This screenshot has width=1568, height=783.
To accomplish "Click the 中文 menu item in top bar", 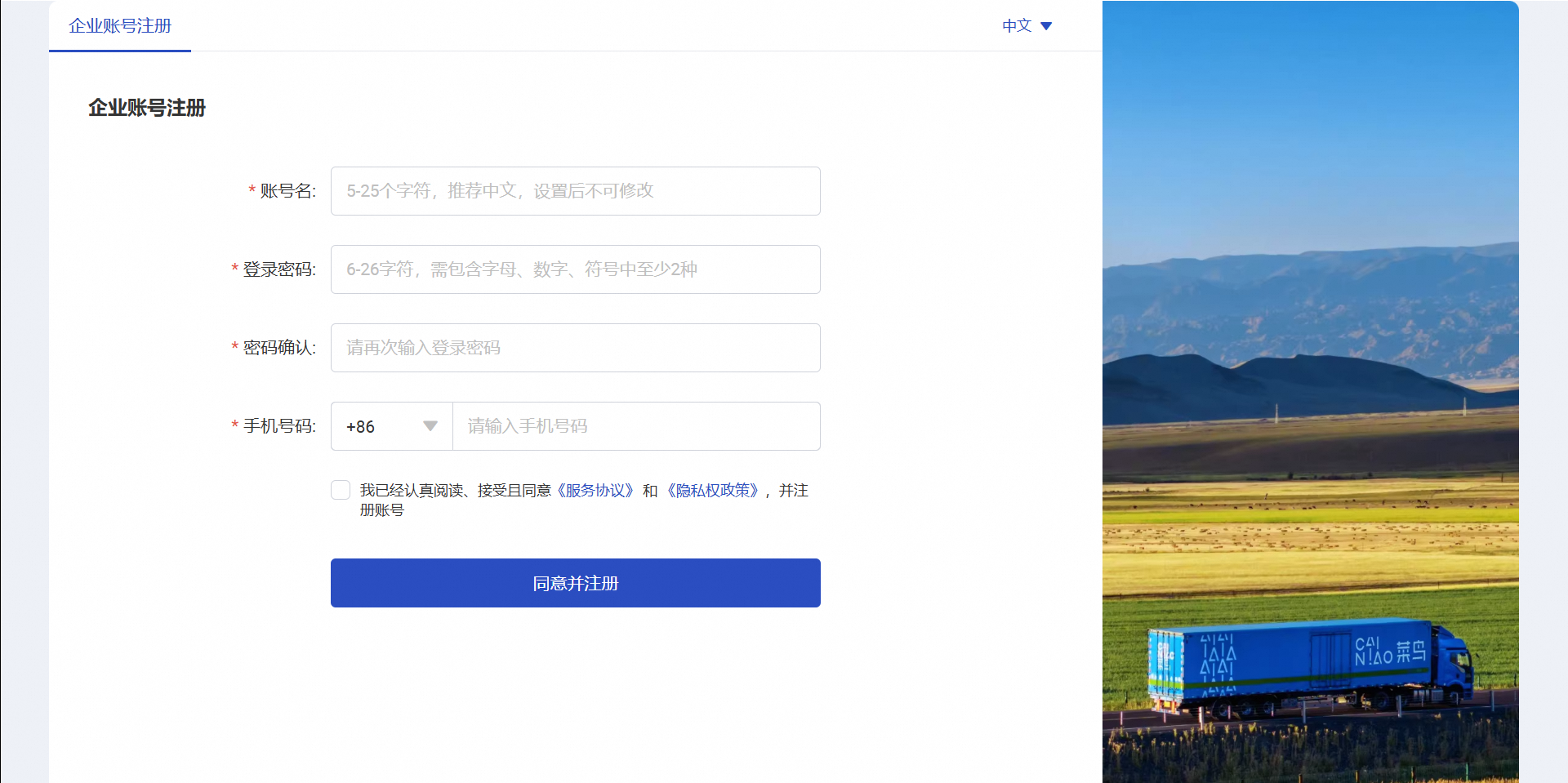I will (x=1018, y=26).
